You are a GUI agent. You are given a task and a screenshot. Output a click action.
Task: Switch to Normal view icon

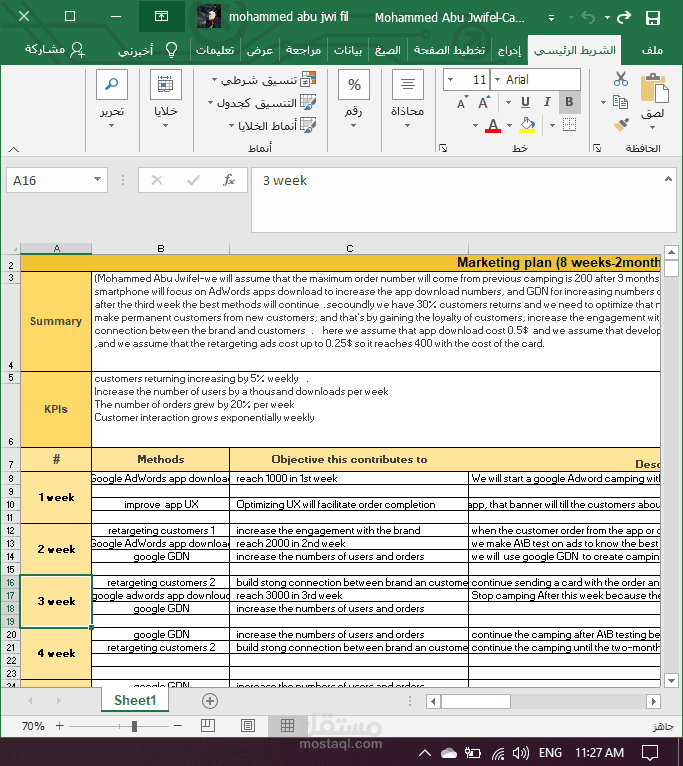[287, 726]
